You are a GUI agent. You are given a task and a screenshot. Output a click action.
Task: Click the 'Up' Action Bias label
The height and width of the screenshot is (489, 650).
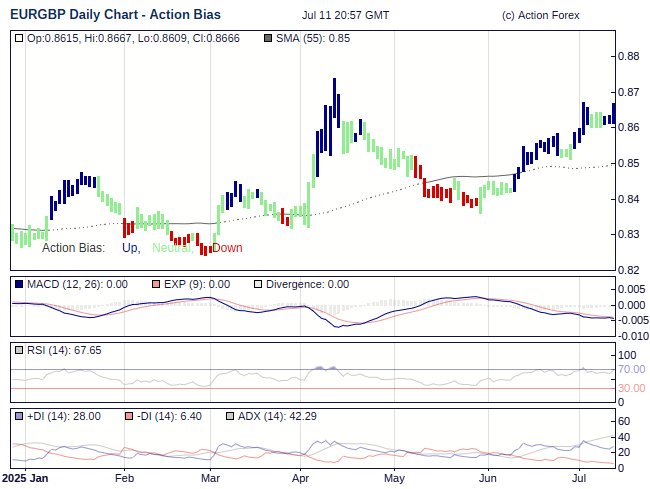tap(130, 248)
